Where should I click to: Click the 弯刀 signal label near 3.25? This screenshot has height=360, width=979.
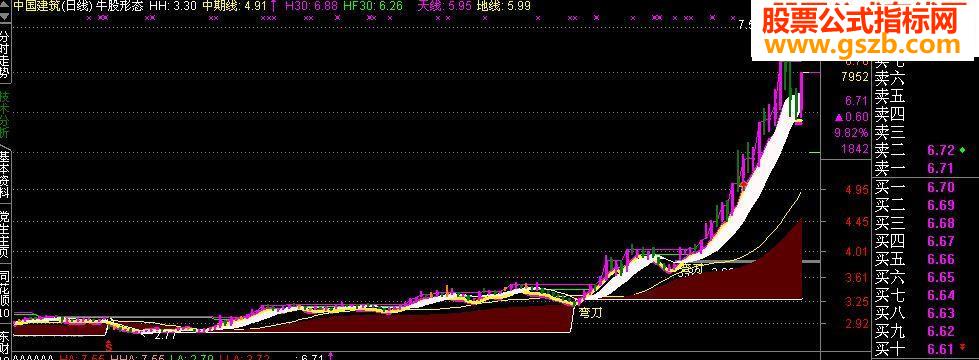pyautogui.click(x=591, y=312)
